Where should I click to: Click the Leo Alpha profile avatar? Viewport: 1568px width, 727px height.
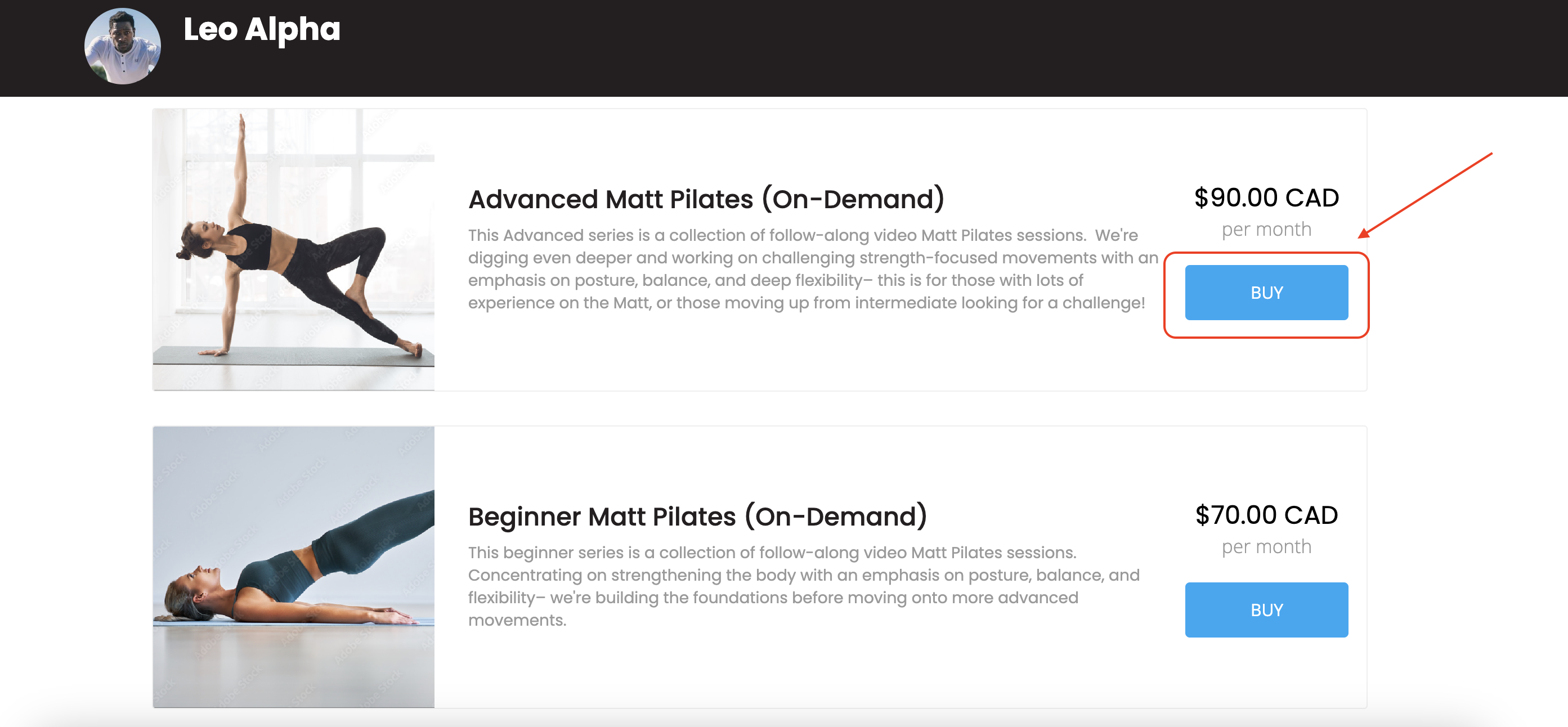coord(122,46)
